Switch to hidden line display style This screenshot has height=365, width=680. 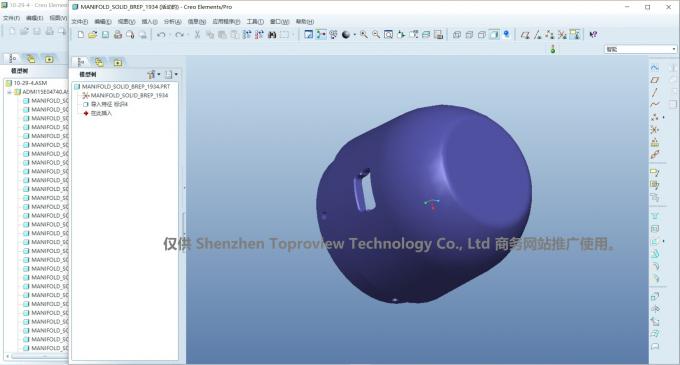(x=469, y=35)
